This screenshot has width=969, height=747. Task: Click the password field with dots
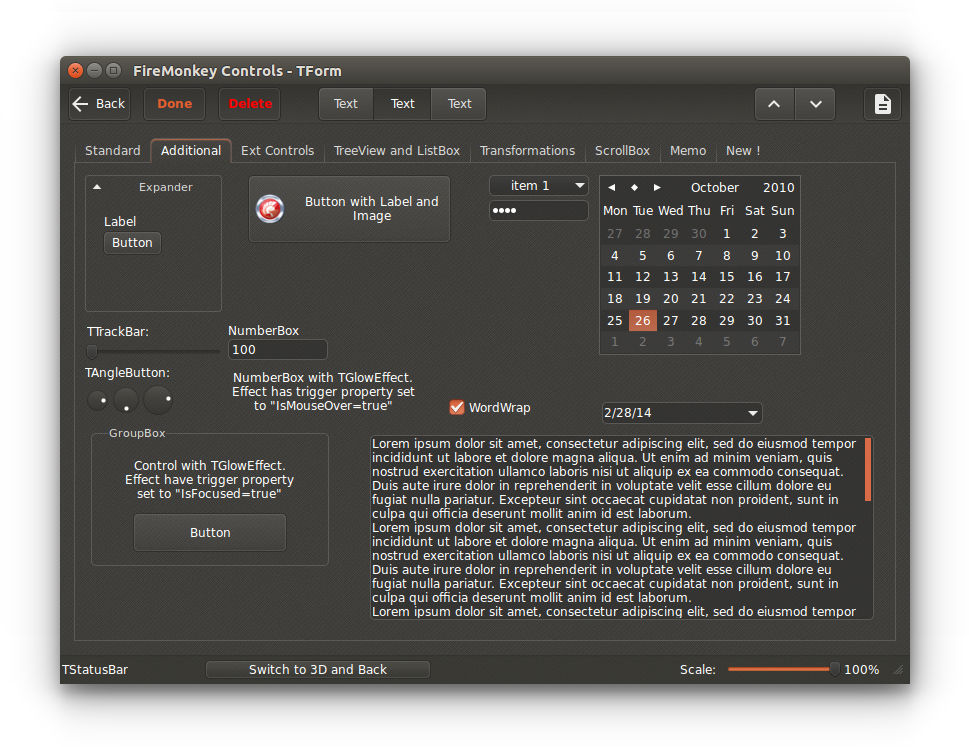pyautogui.click(x=538, y=210)
